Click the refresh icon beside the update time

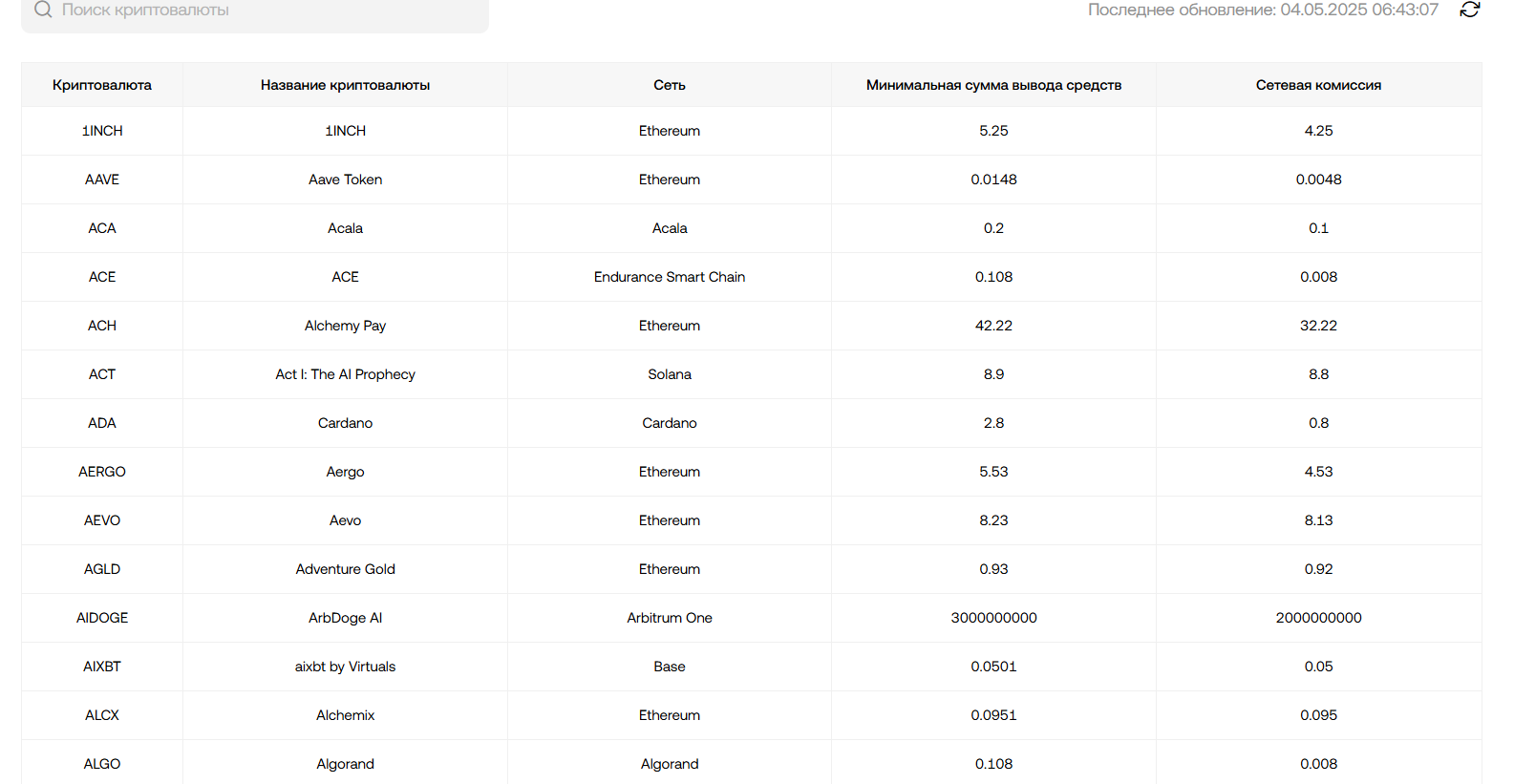pyautogui.click(x=1469, y=10)
